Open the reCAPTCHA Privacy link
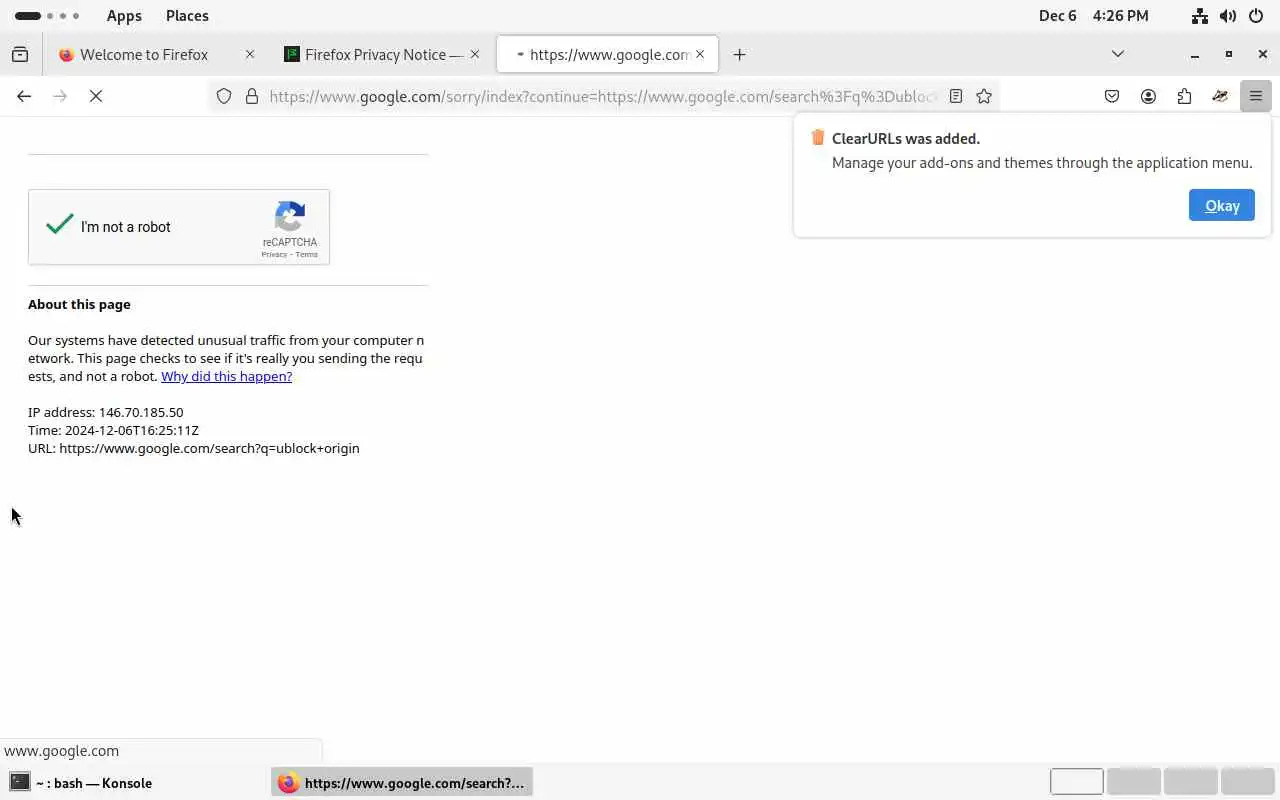1280x800 pixels. pyautogui.click(x=274, y=255)
